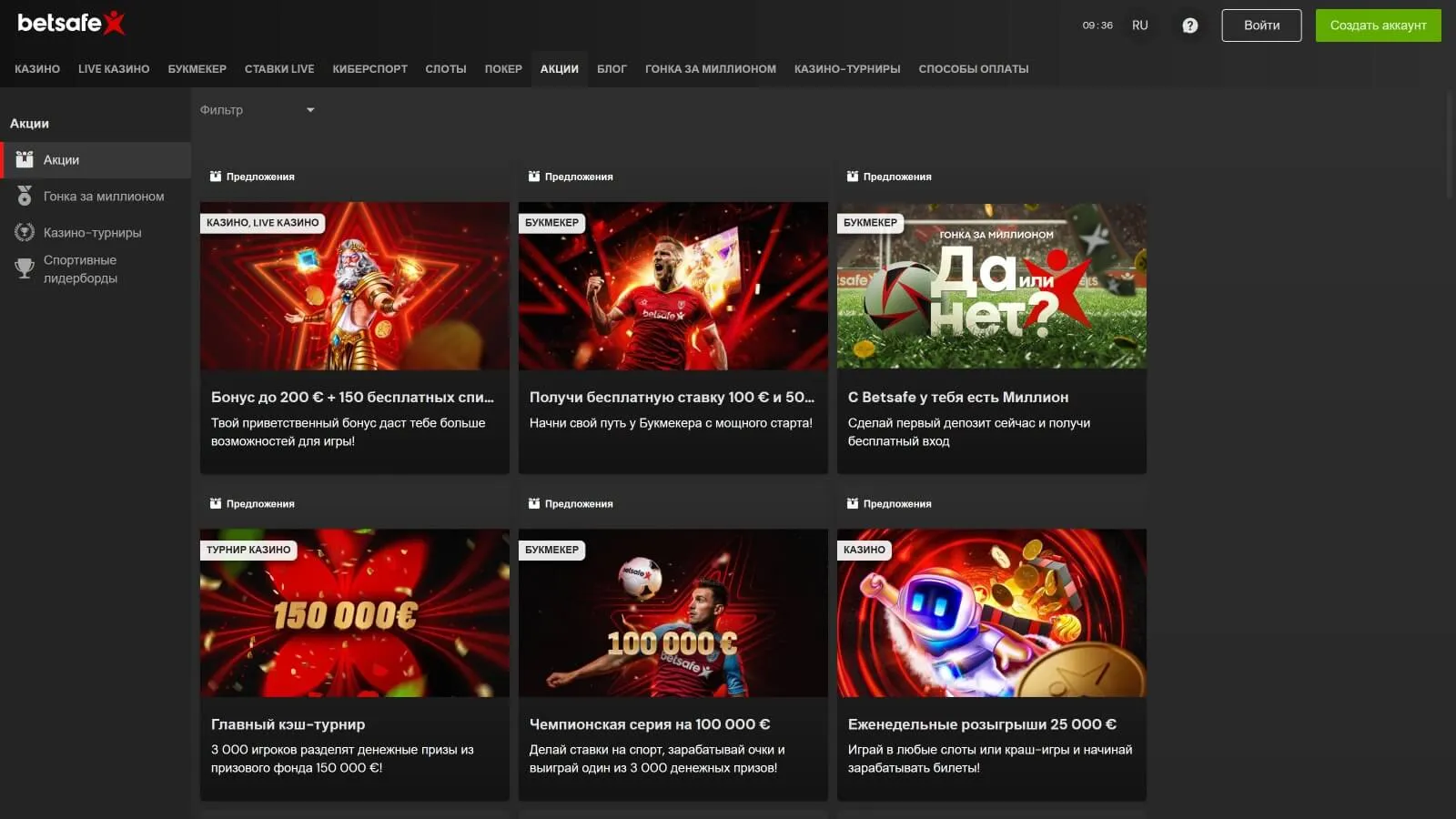
Task: Click gift icon above Zeus casino bonus card
Action: 216,177
